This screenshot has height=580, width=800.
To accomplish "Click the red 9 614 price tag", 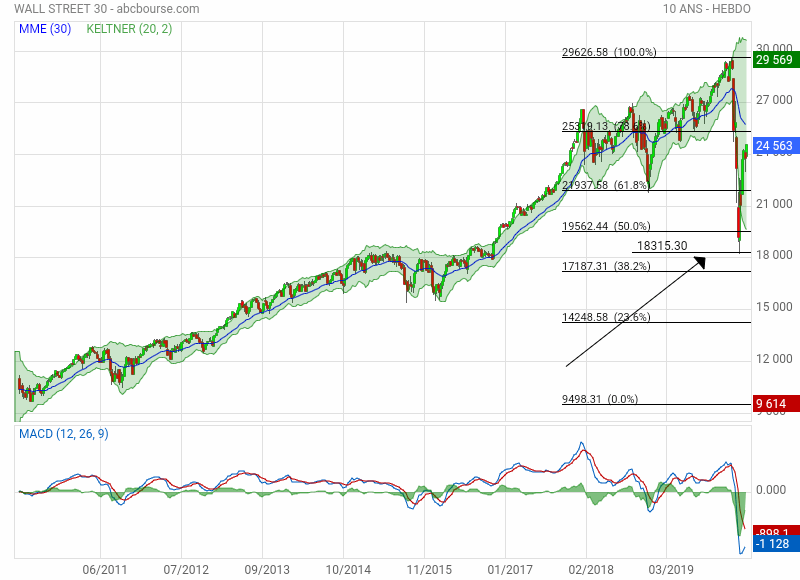I will click(776, 404).
